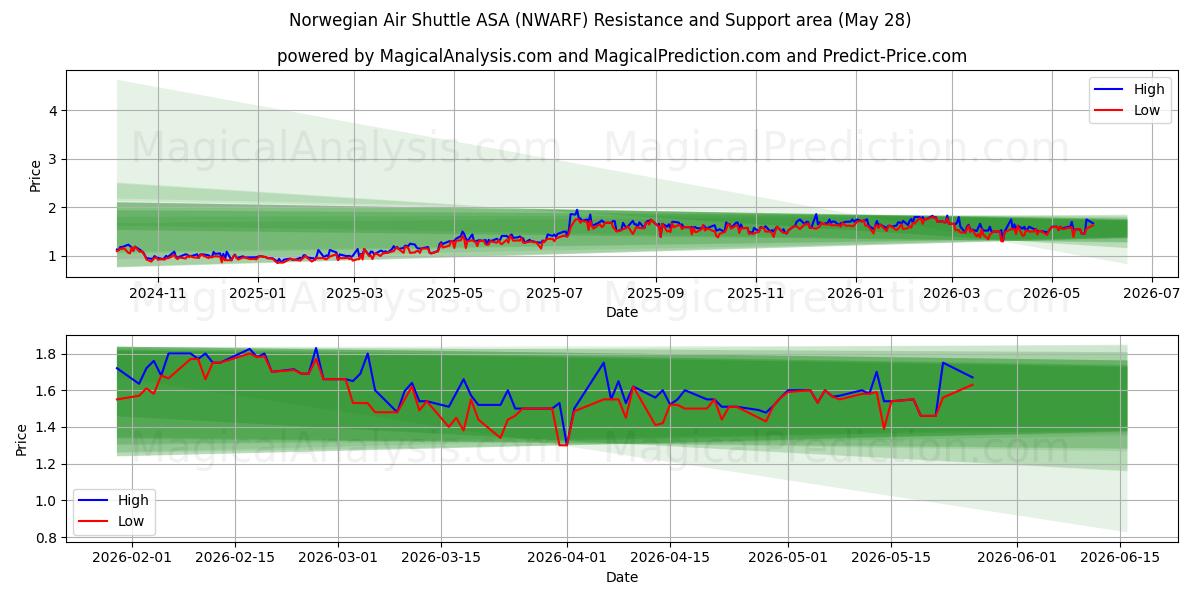This screenshot has height=600, width=1200.
Task: Click the '2025-01' x-axis label
Action: (259, 294)
